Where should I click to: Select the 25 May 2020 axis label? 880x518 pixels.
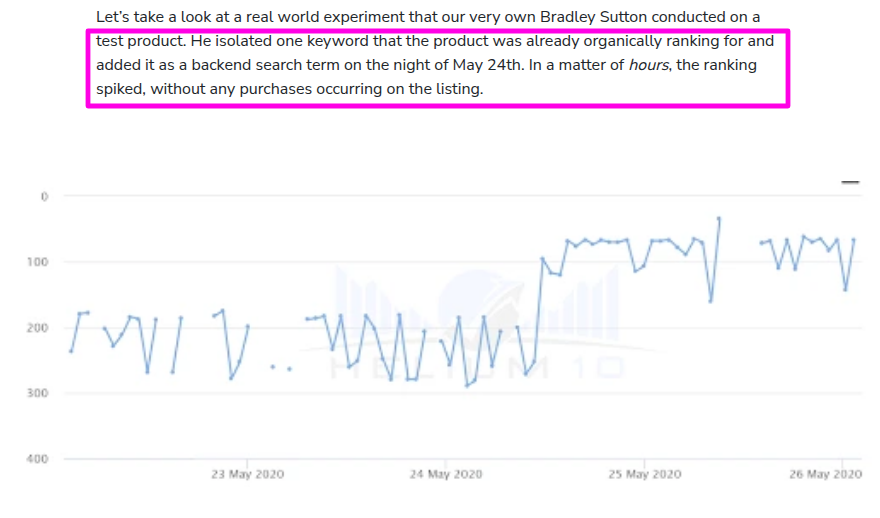pos(645,474)
